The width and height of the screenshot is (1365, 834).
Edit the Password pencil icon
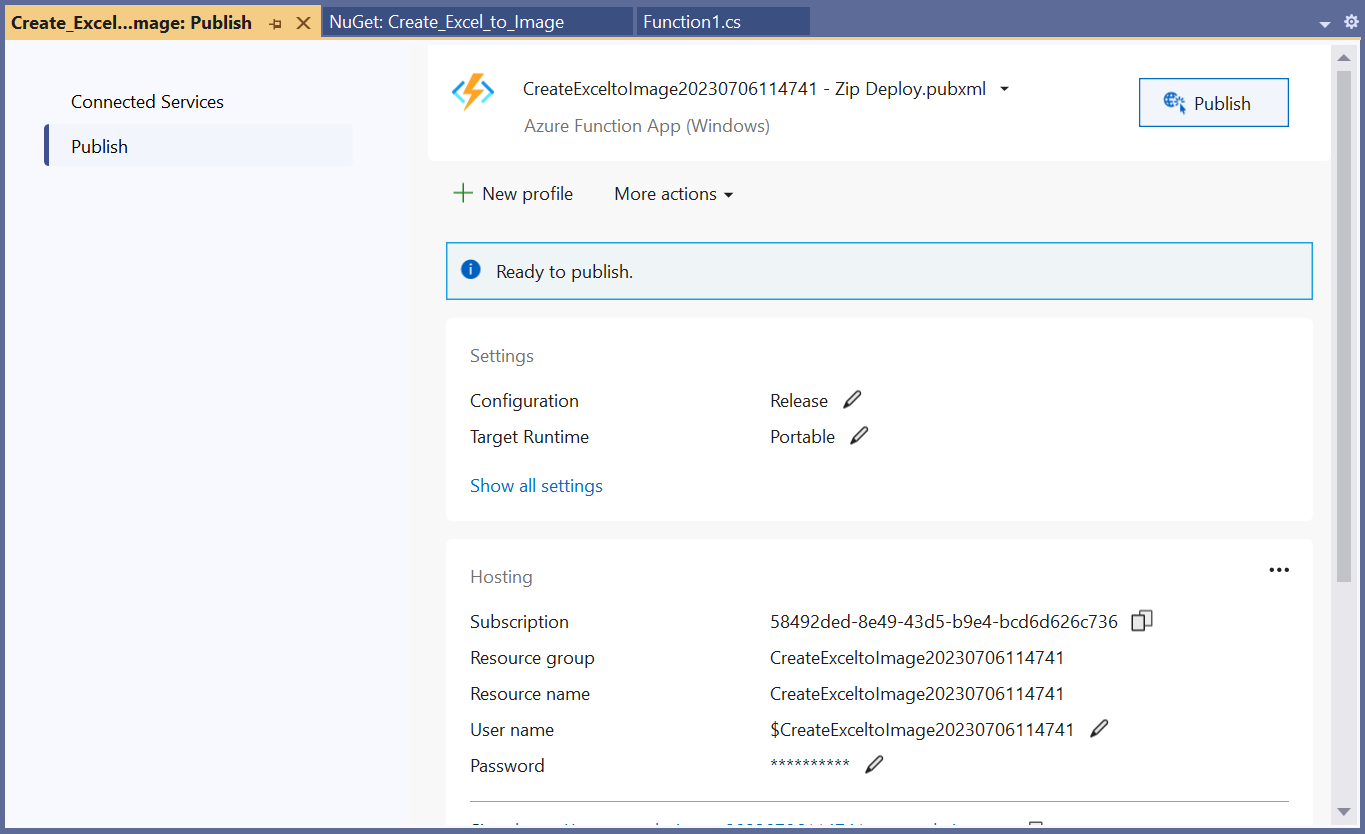tap(874, 765)
